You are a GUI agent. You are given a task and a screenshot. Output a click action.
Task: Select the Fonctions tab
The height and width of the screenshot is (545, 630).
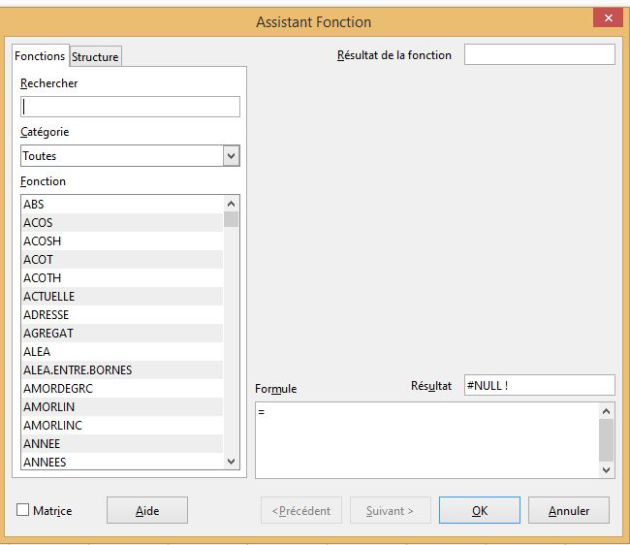tap(40, 56)
